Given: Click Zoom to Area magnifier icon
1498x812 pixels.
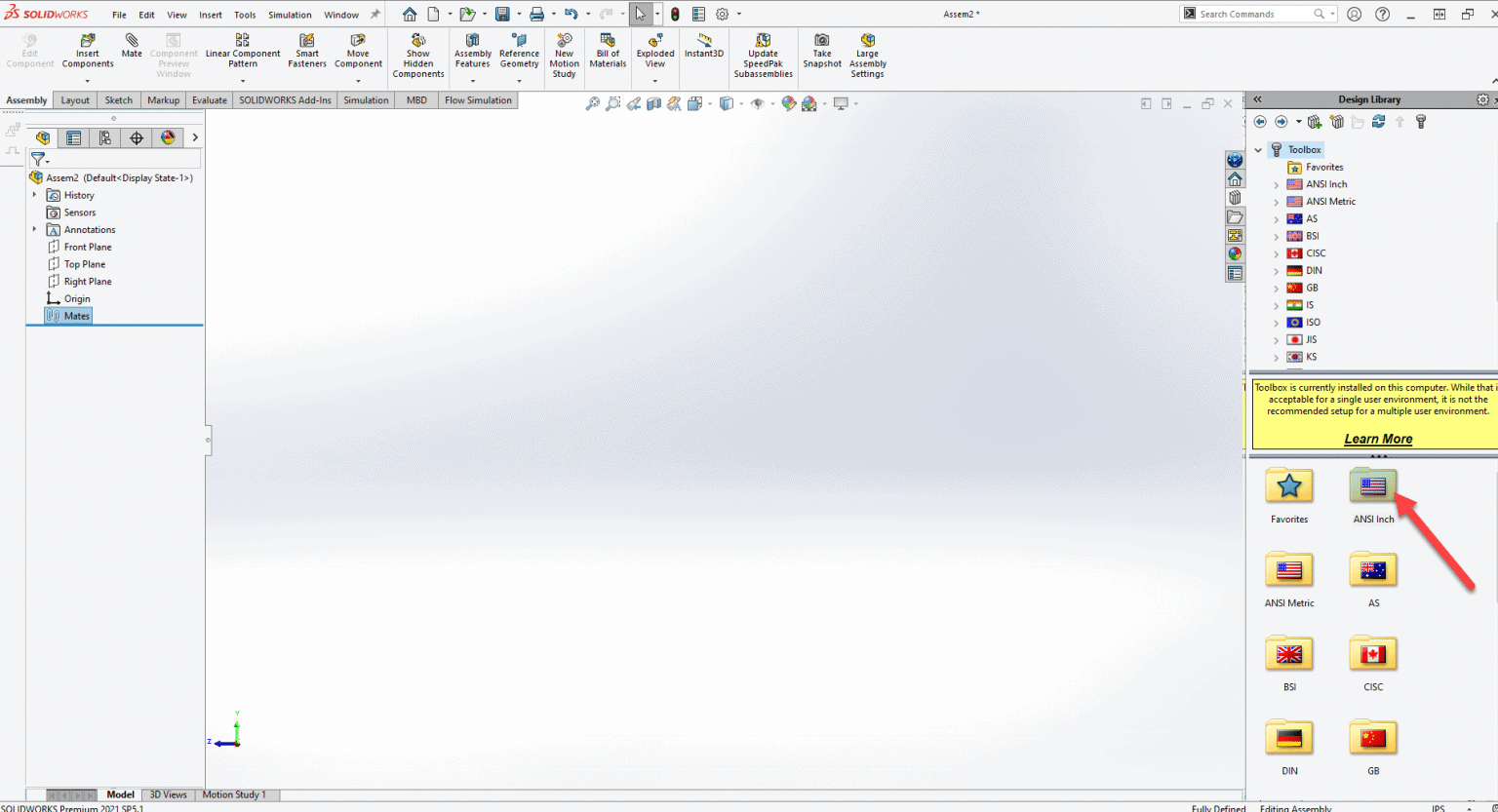Looking at the screenshot, I should coord(612,103).
